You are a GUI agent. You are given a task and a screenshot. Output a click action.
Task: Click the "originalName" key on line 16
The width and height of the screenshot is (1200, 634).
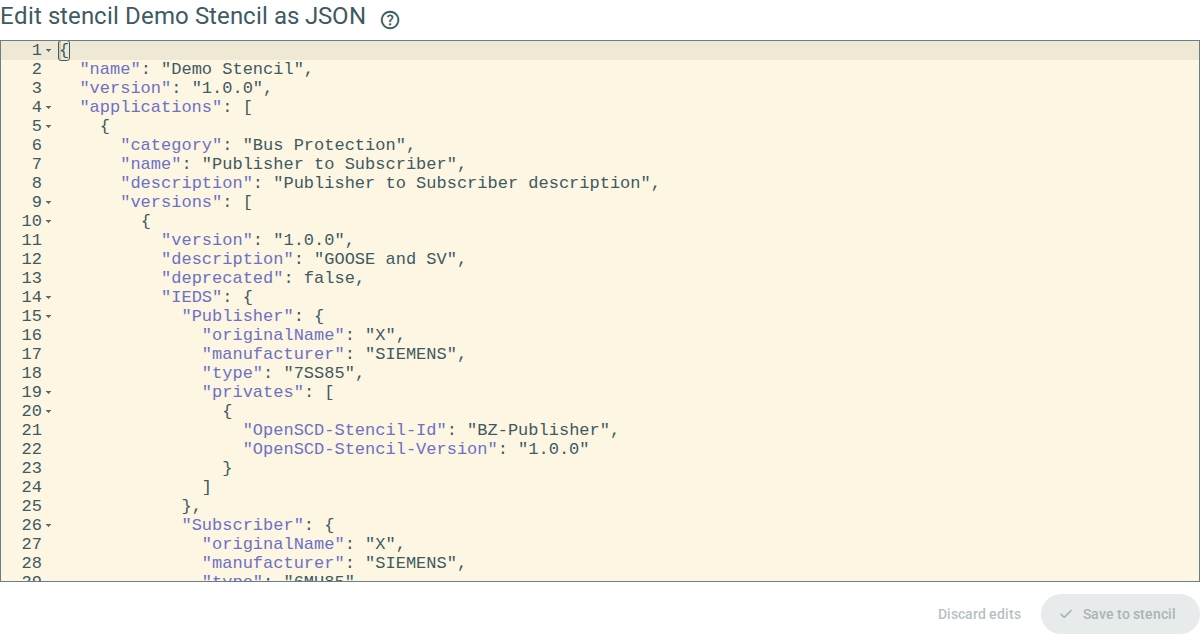(x=273, y=335)
